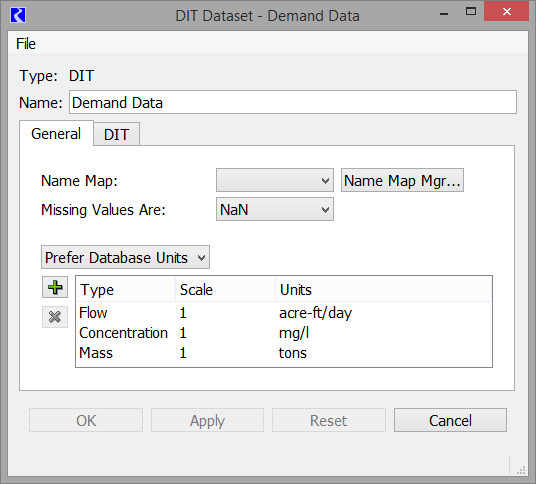Screen dimensions: 536x484
Task: Select the General tab
Action: point(56,133)
